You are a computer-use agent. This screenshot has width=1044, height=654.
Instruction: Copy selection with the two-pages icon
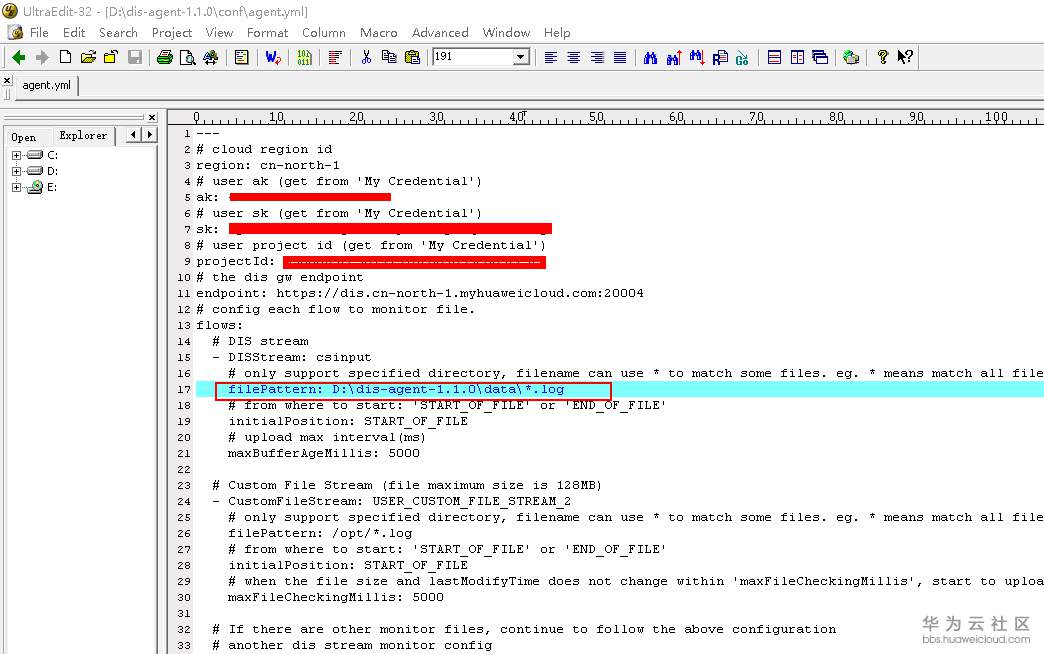(x=389, y=57)
